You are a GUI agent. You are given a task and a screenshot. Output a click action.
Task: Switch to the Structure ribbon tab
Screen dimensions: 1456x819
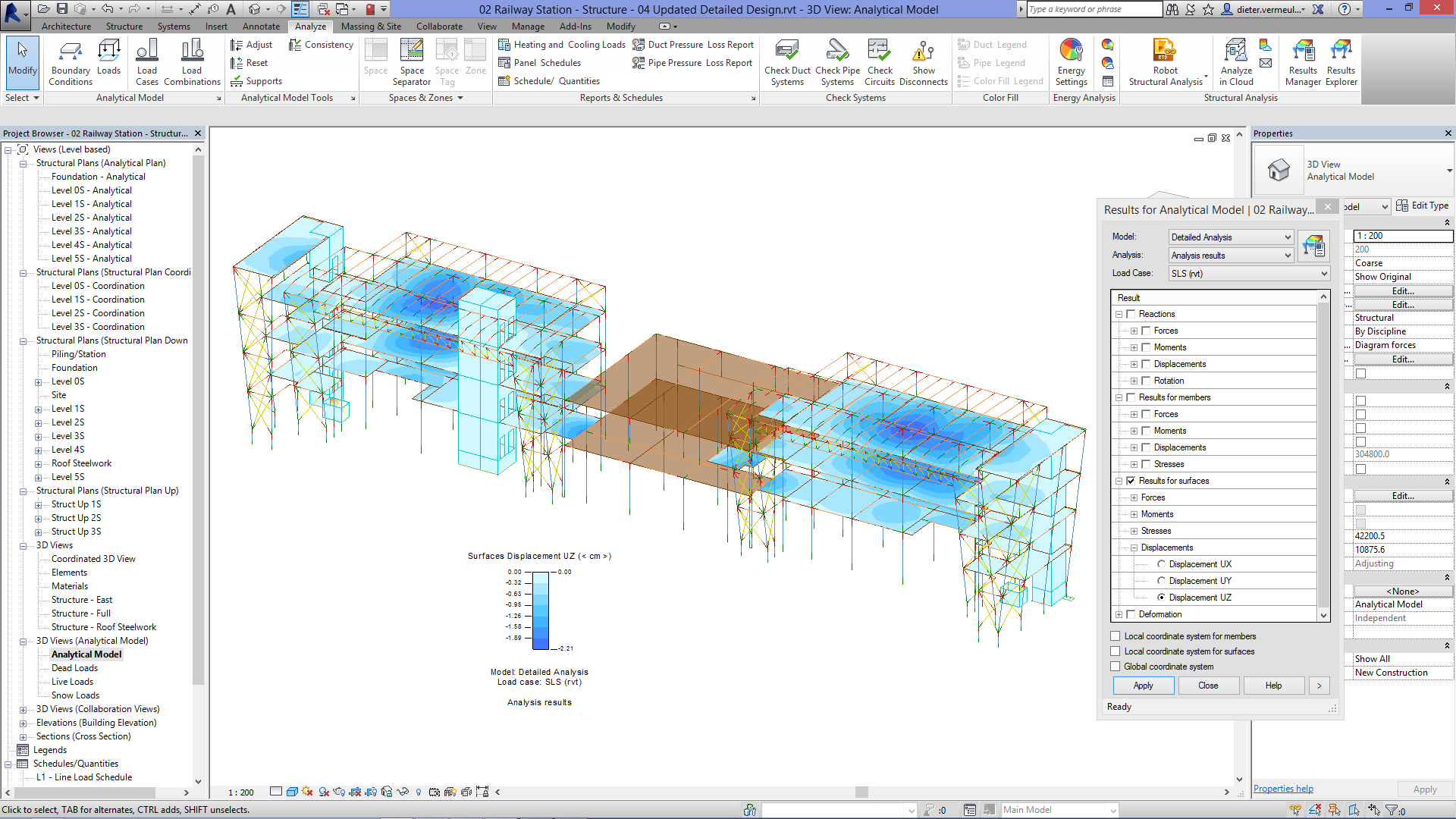click(124, 26)
